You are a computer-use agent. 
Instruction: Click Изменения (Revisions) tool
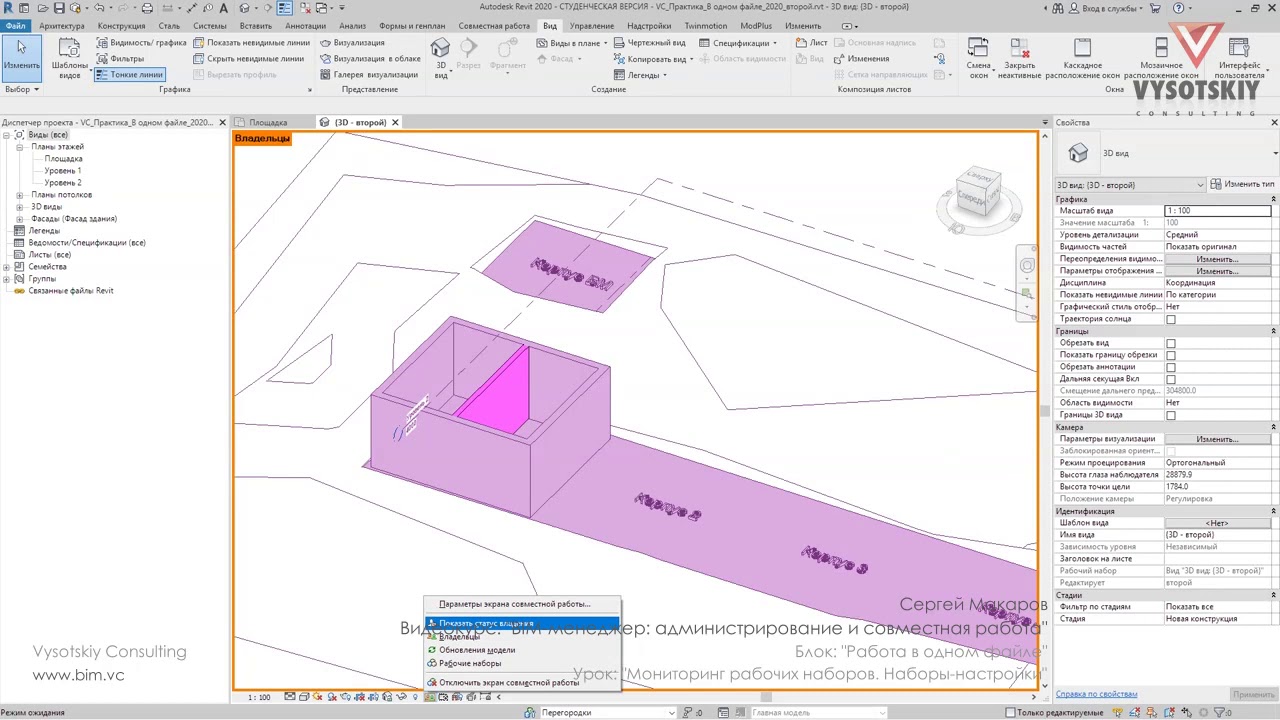(x=860, y=59)
